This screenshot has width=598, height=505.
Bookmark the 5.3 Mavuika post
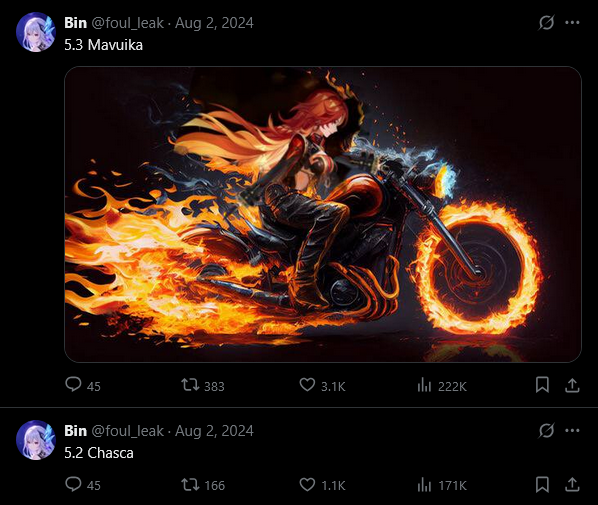pos(542,385)
